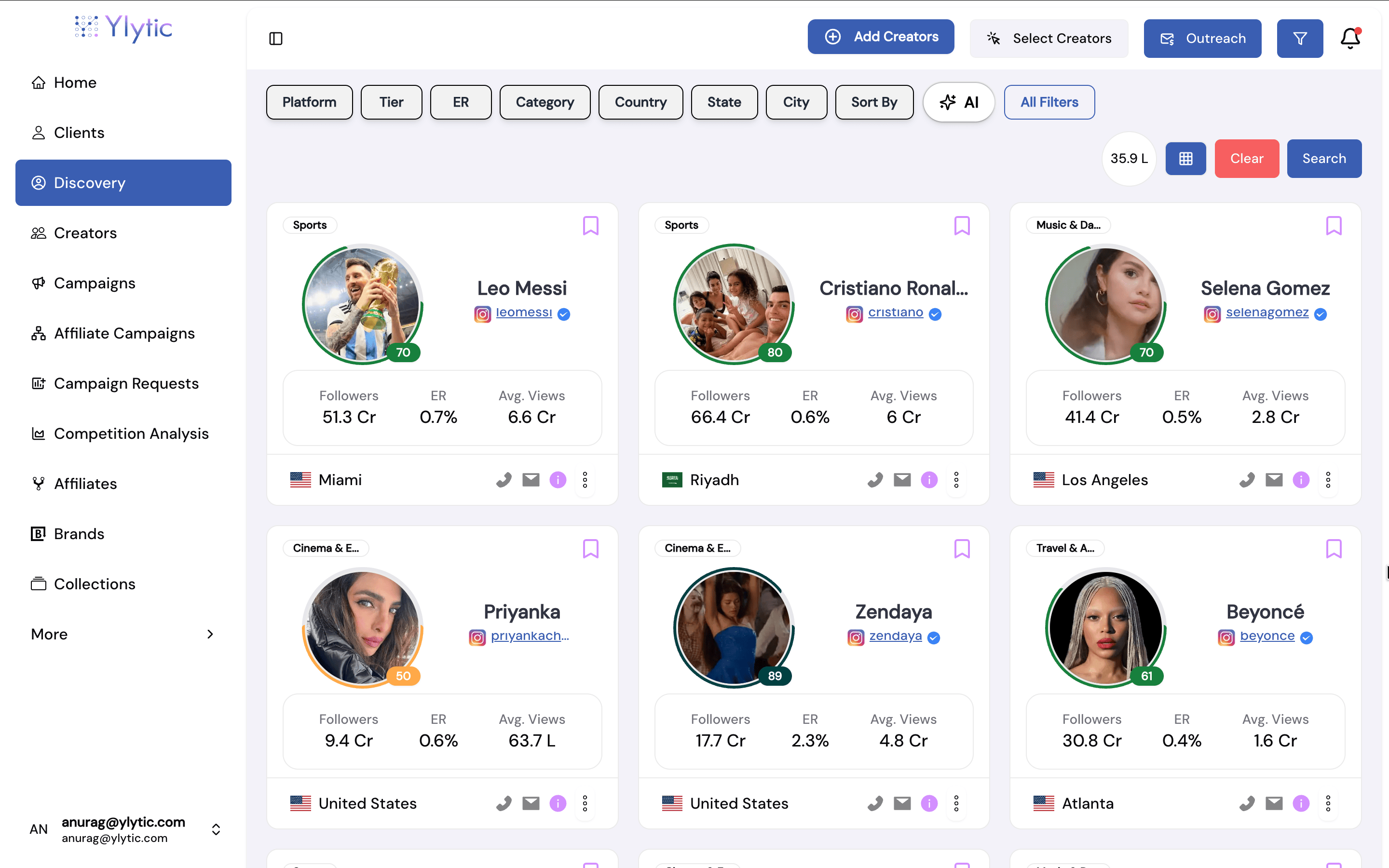Image resolution: width=1389 pixels, height=868 pixels.
Task: Open three-dot menu on Cristiano Ronaldo card
Action: pos(956,480)
